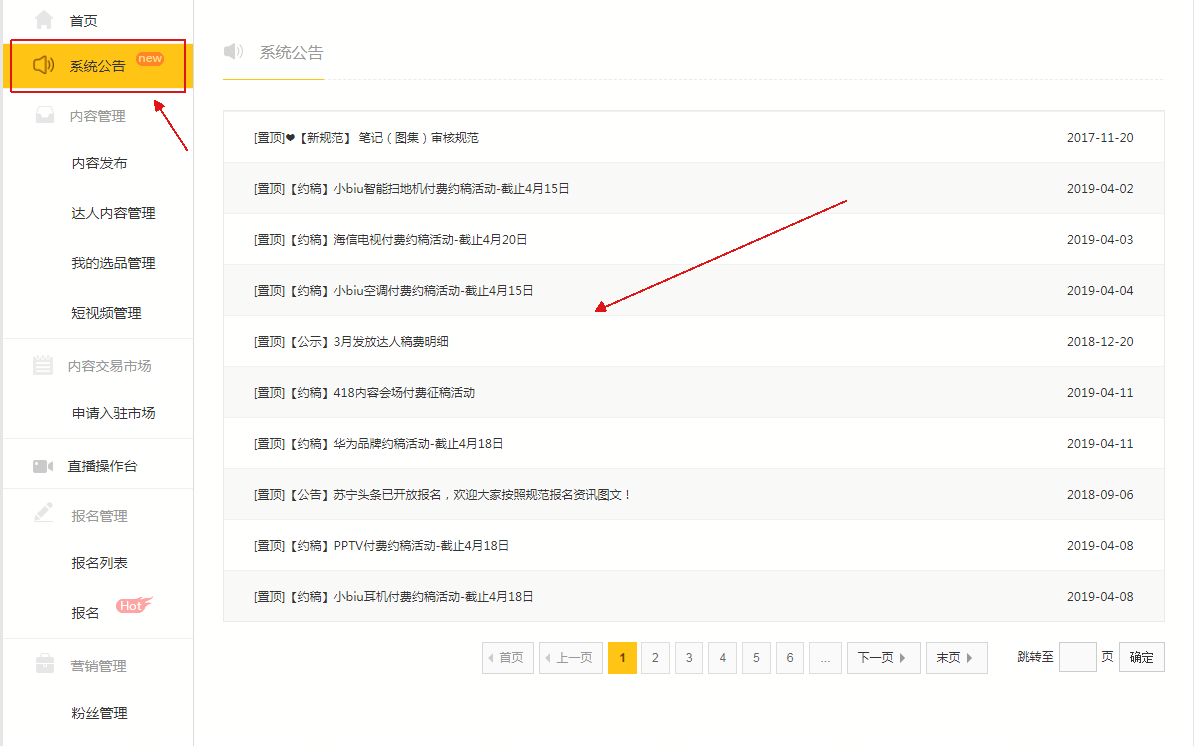Open 3月发放达人稿费明细 announcement

point(351,342)
